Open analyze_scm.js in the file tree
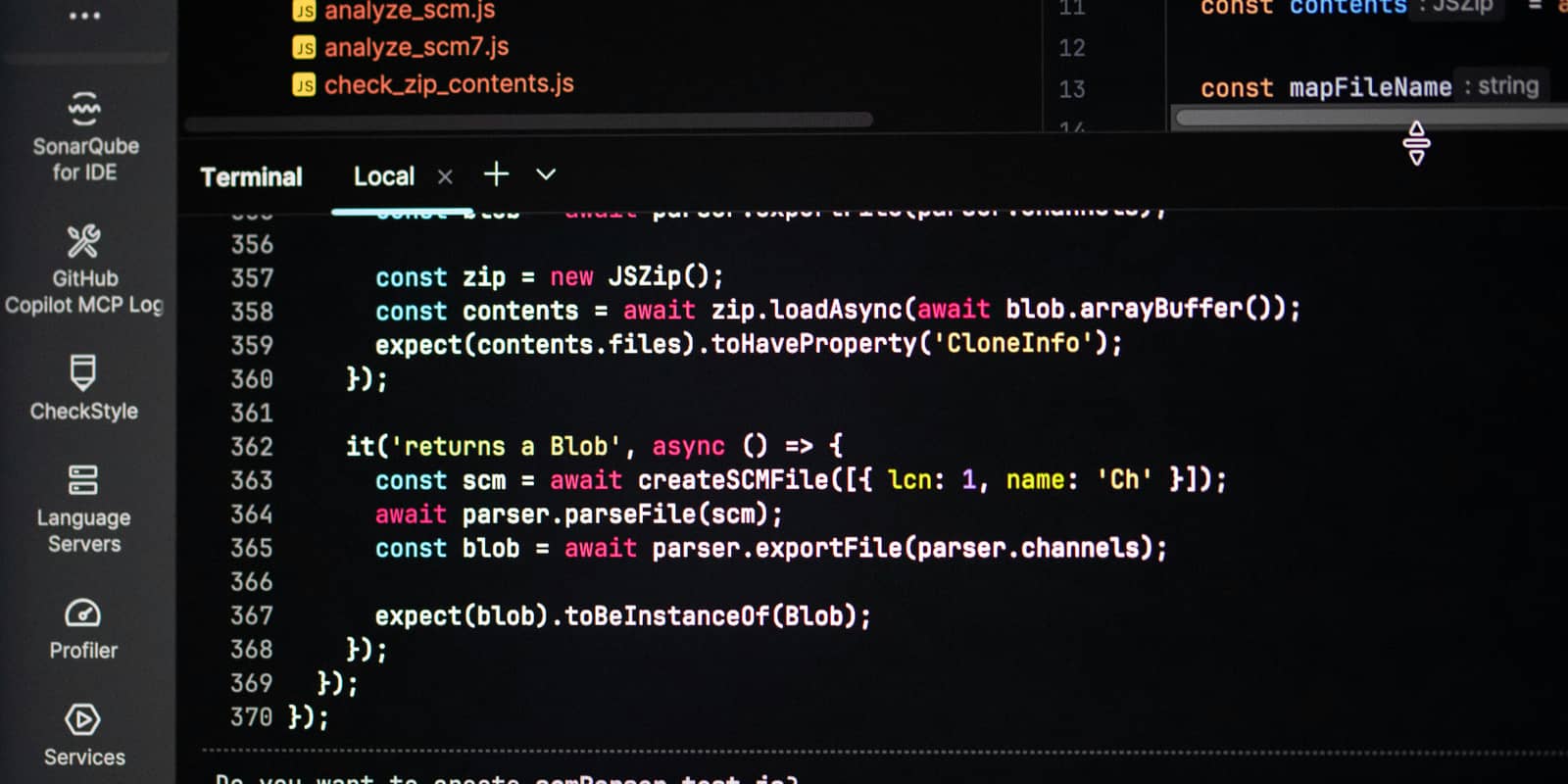 410,11
